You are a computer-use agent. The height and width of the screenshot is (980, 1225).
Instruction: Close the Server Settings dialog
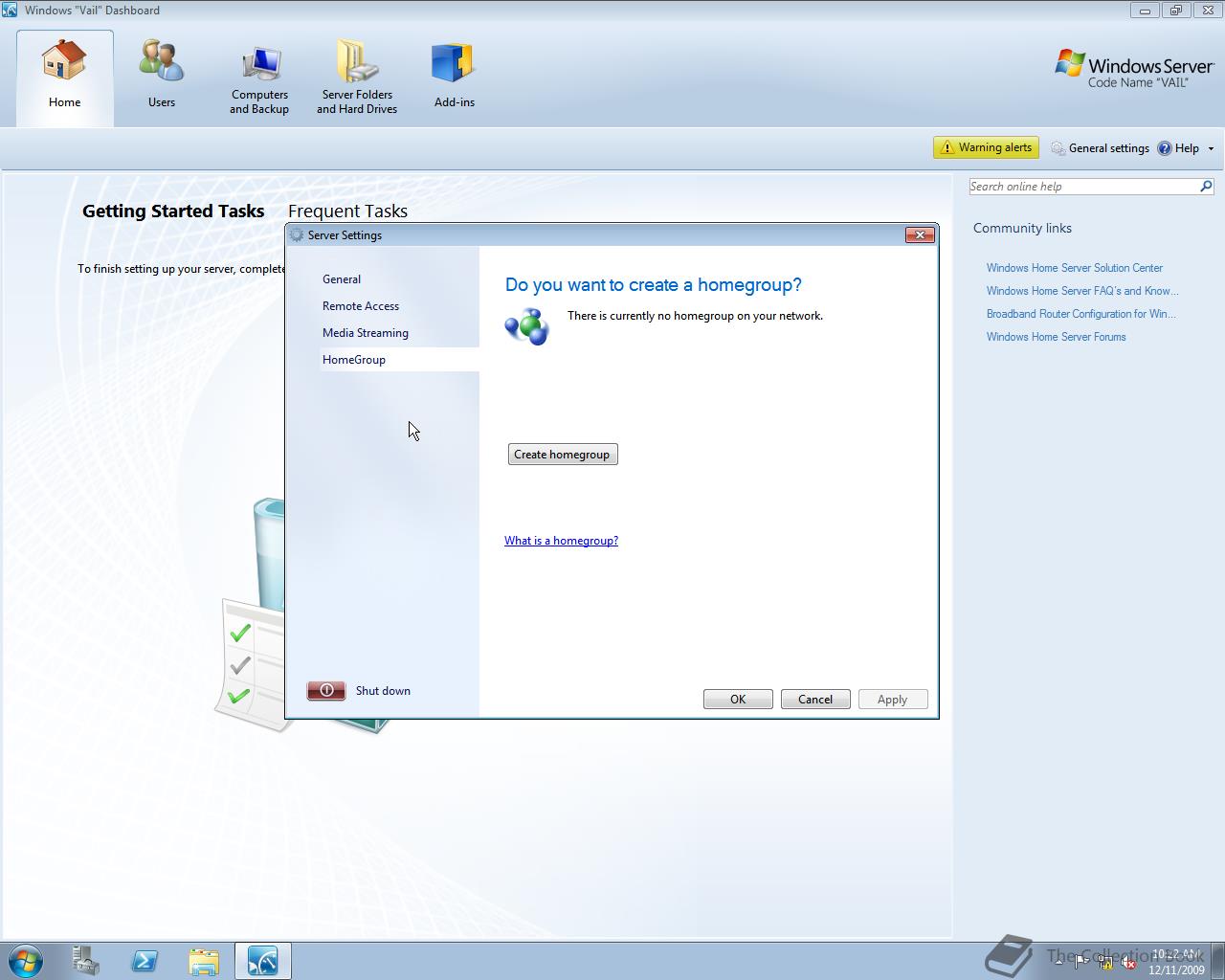click(x=920, y=235)
